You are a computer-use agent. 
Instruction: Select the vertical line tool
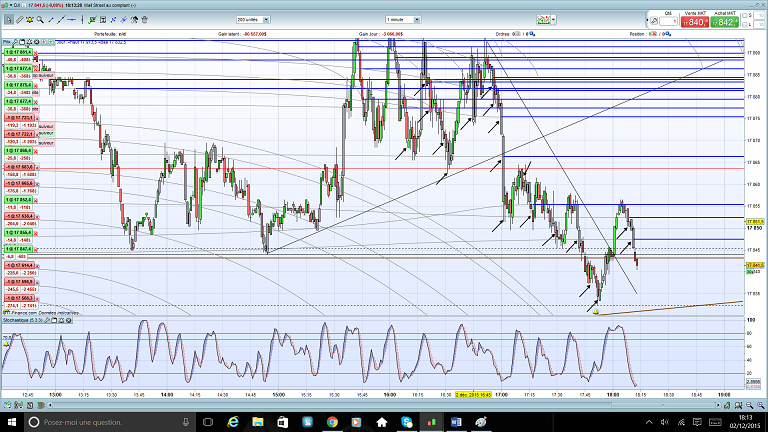(82, 20)
